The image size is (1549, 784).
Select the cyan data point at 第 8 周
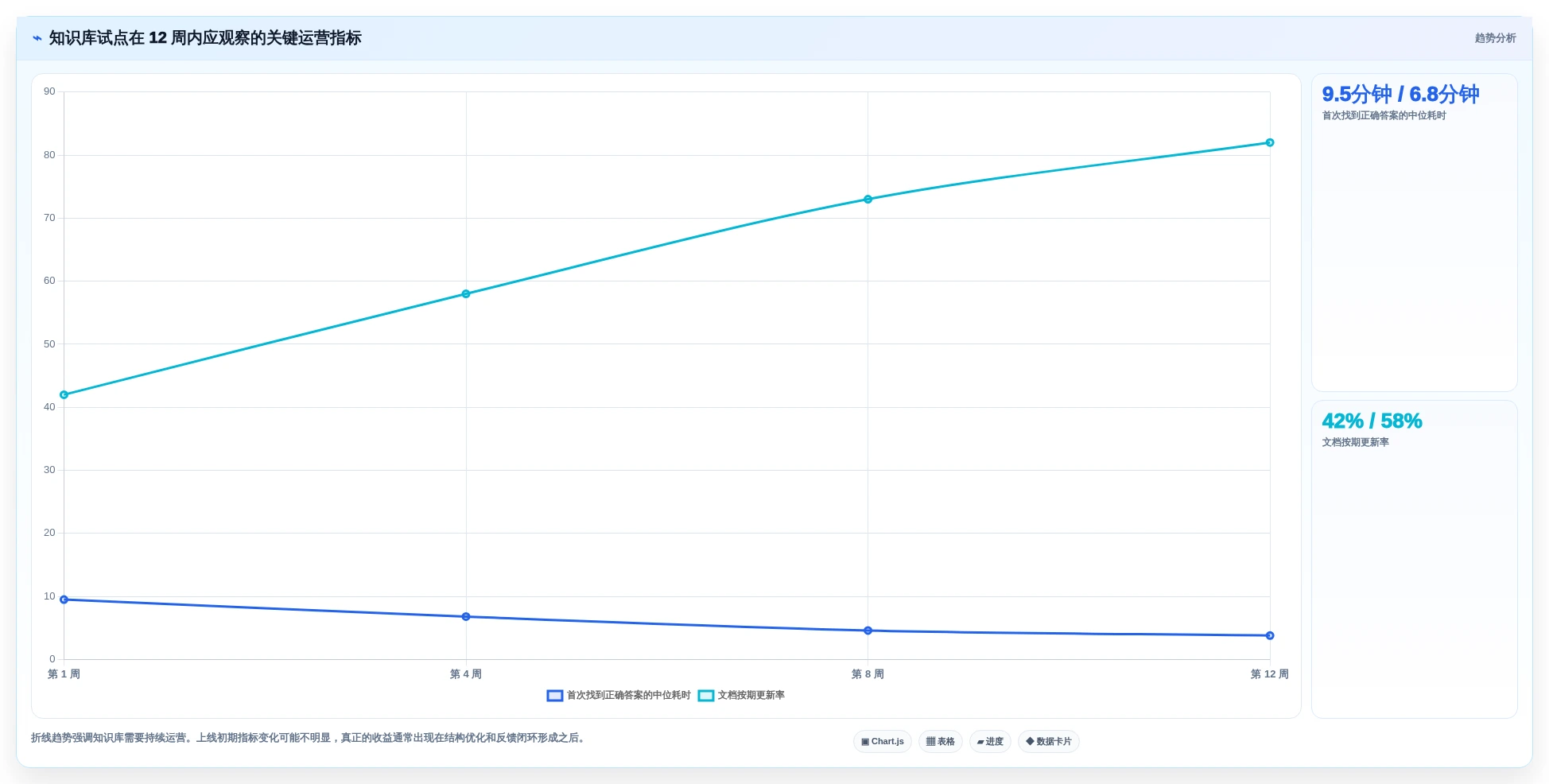868,200
